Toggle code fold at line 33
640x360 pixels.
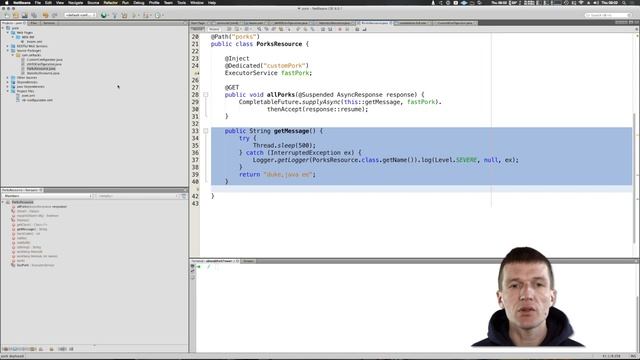tap(206, 131)
